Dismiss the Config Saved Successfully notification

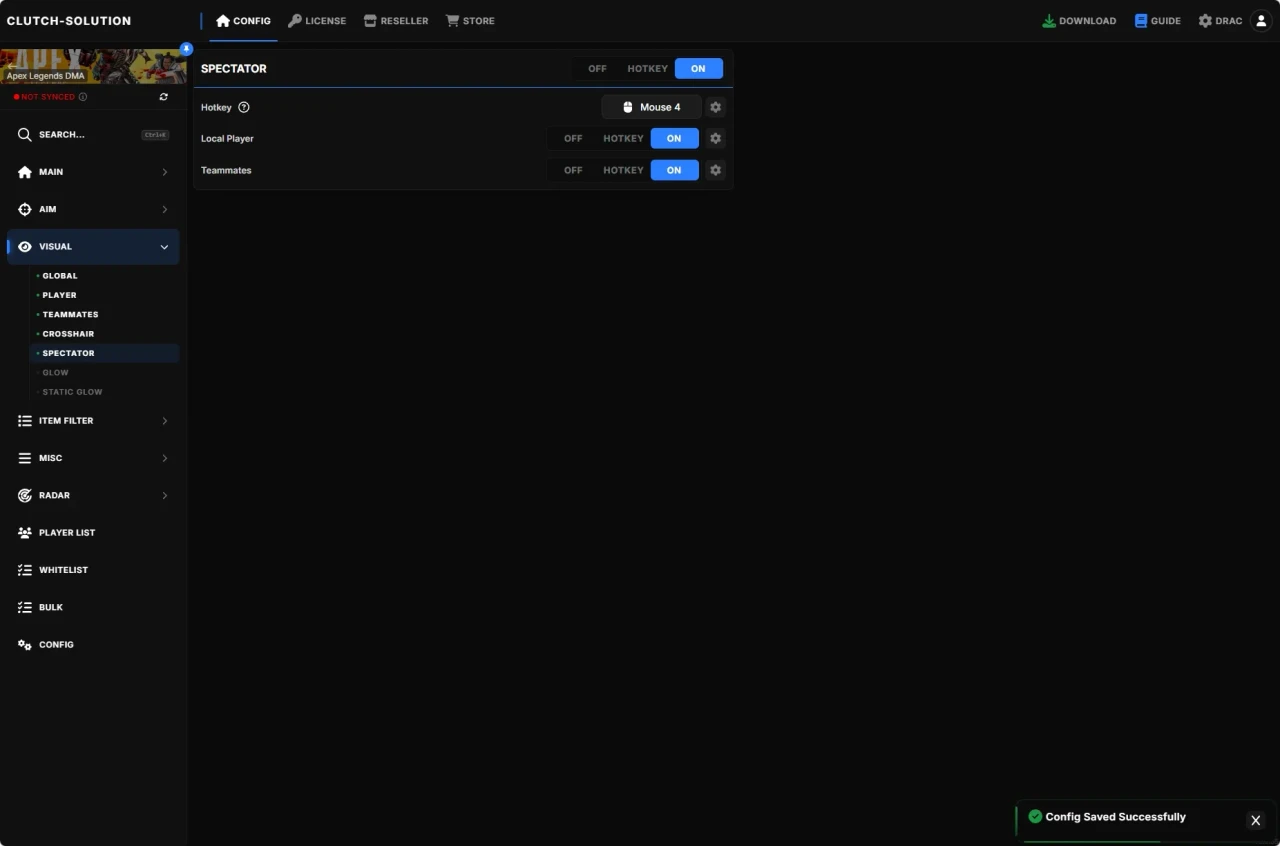coord(1255,820)
